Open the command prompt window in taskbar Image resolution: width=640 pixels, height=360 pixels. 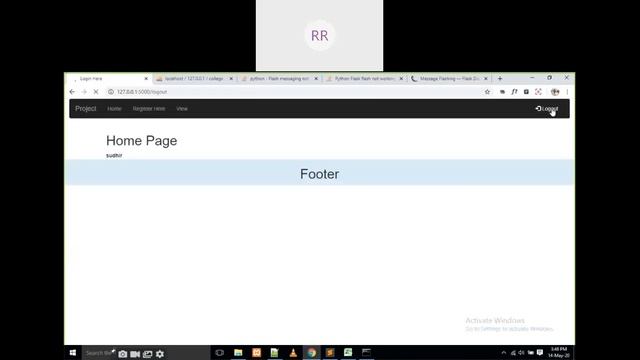tap(367, 353)
